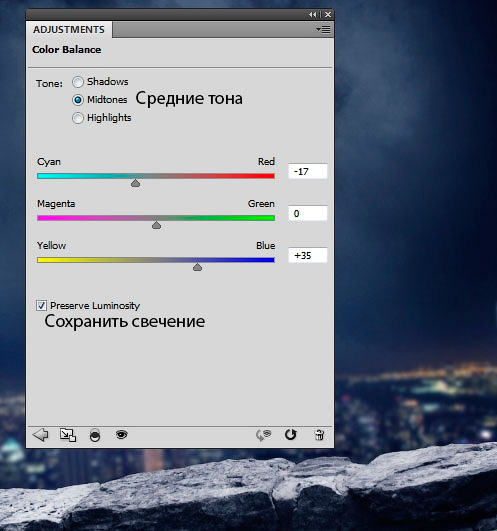The image size is (497, 531).
Task: Click the Yellow label
Action: click(x=51, y=246)
